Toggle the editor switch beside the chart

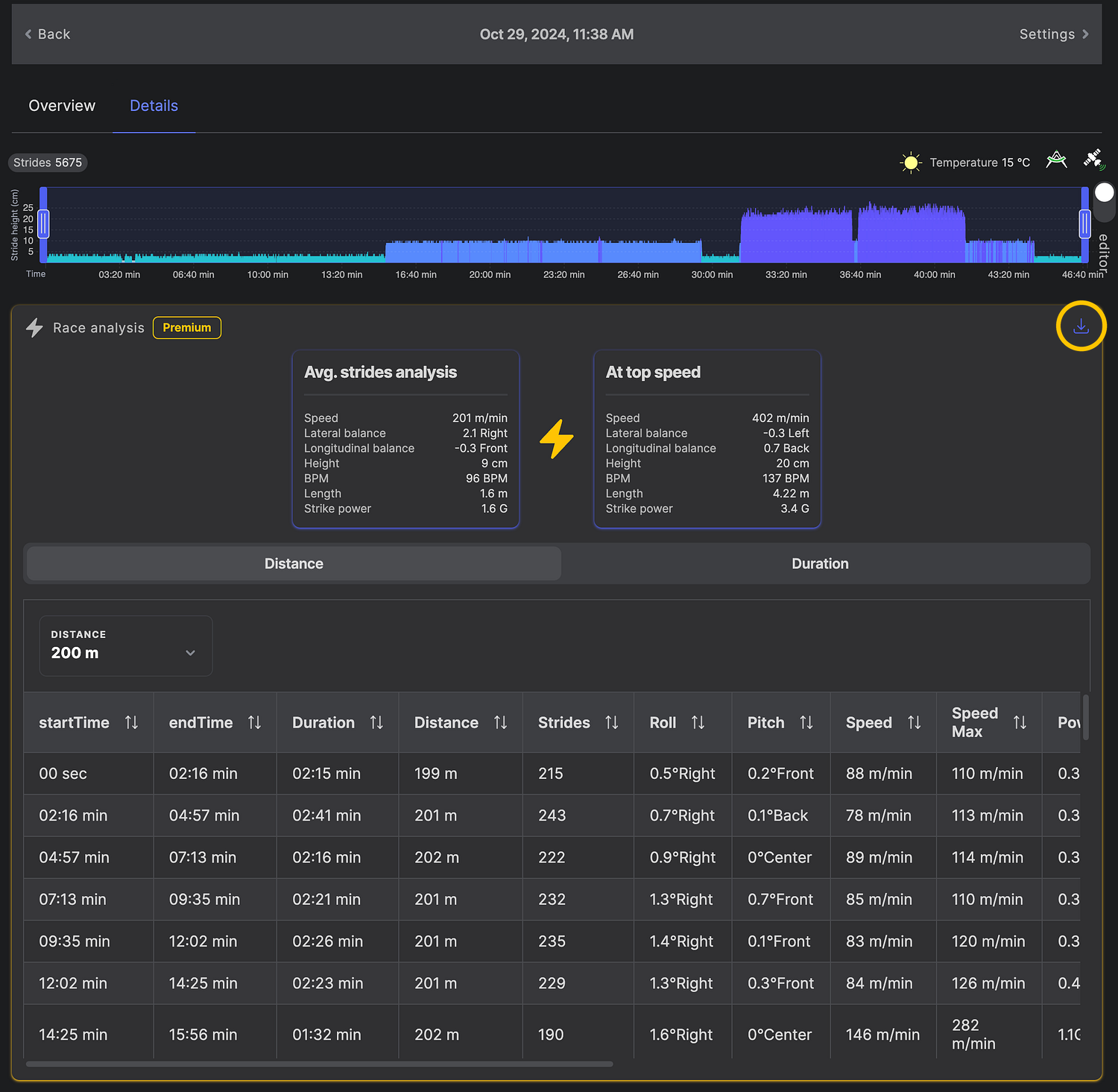coord(1104,201)
